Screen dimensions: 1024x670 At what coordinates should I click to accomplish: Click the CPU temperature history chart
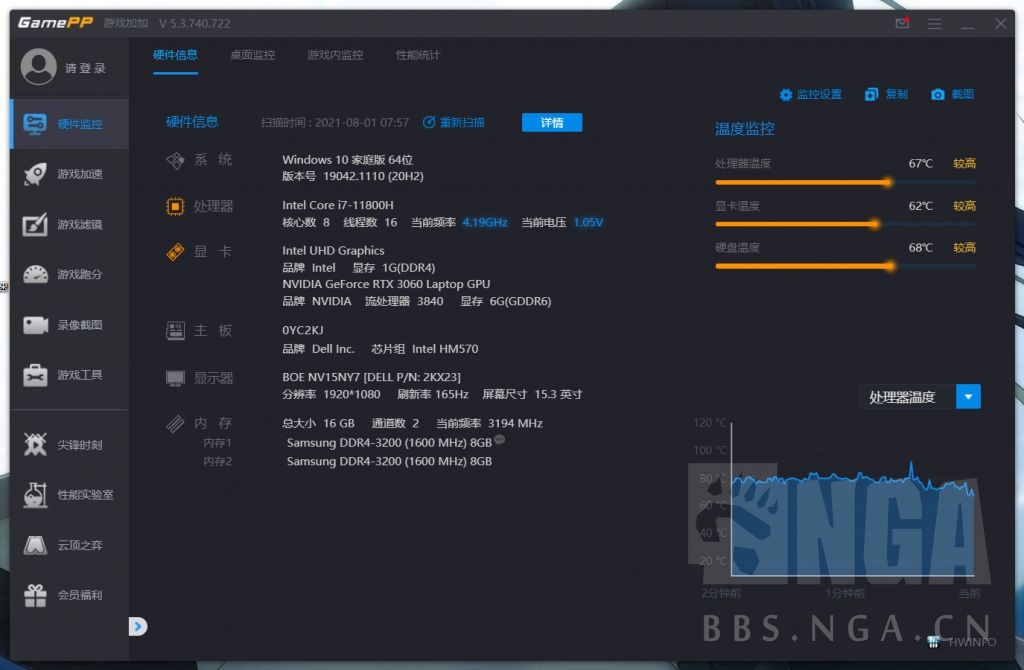pos(852,500)
